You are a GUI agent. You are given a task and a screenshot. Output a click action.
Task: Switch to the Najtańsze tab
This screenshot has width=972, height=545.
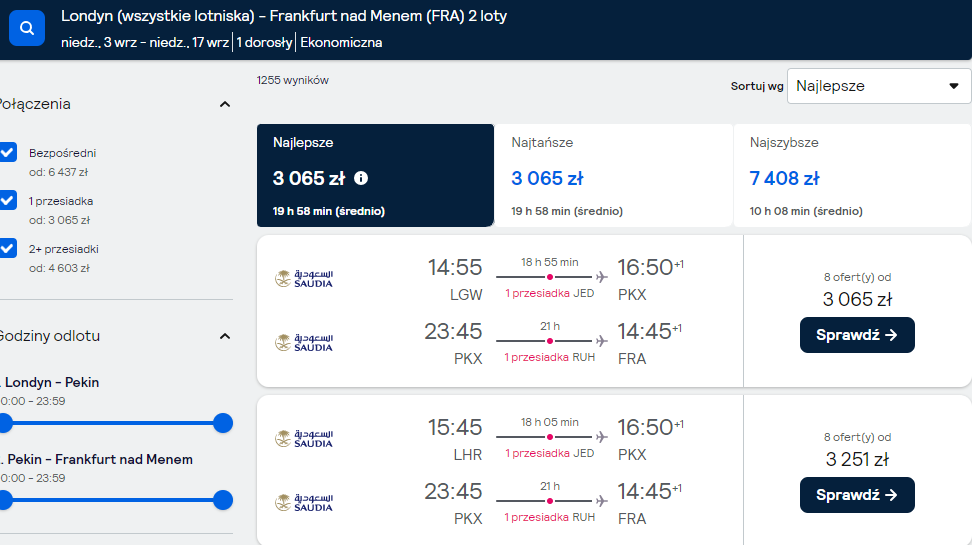click(613, 175)
